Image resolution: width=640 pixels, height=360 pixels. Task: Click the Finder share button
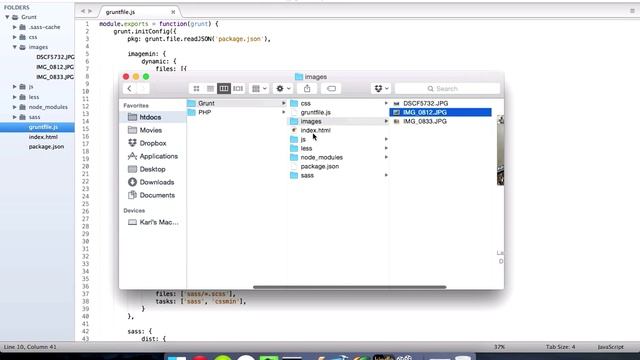coord(307,89)
